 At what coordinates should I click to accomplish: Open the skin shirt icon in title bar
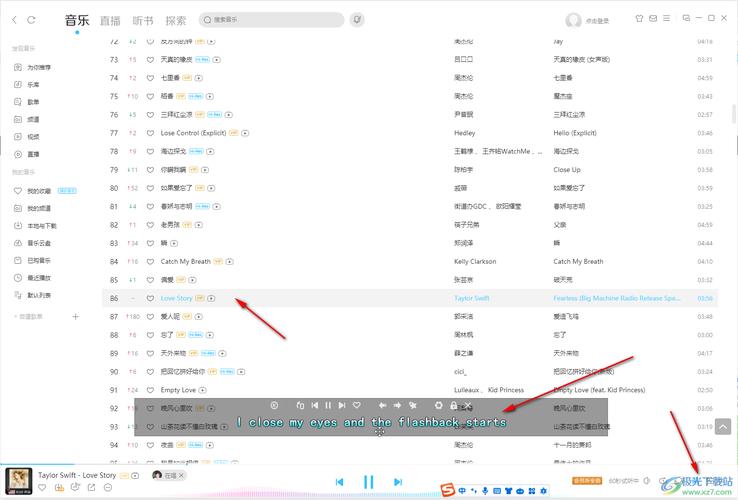click(639, 18)
